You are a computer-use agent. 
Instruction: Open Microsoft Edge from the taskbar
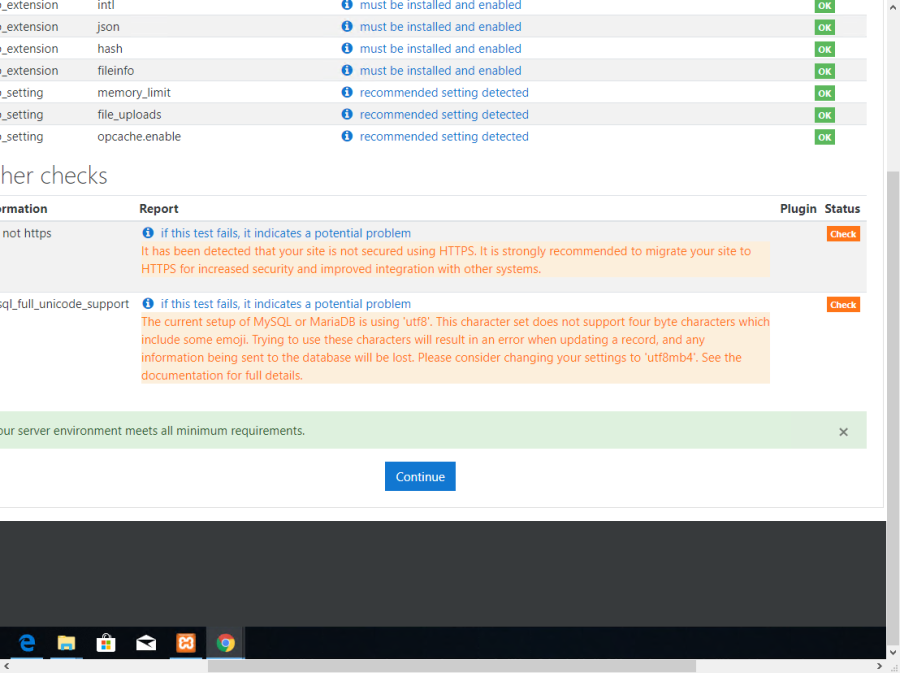tap(27, 643)
